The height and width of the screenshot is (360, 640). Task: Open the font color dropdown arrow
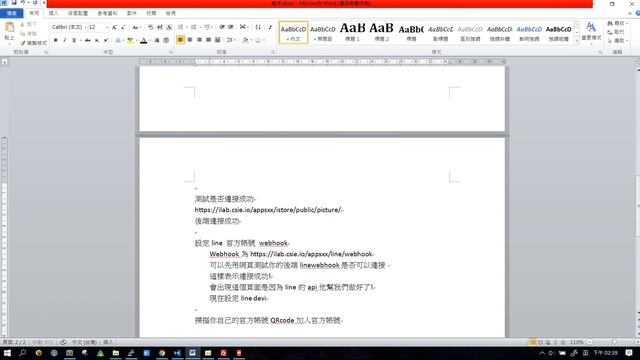pos(149,40)
